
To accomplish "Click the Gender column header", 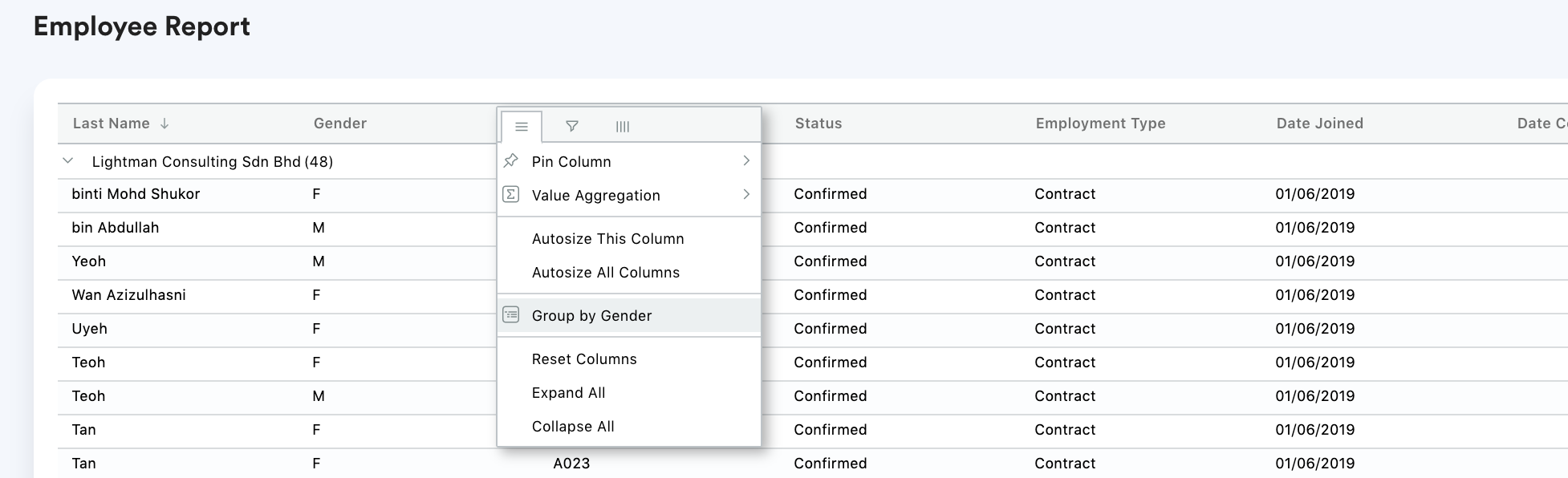I will (x=340, y=124).
